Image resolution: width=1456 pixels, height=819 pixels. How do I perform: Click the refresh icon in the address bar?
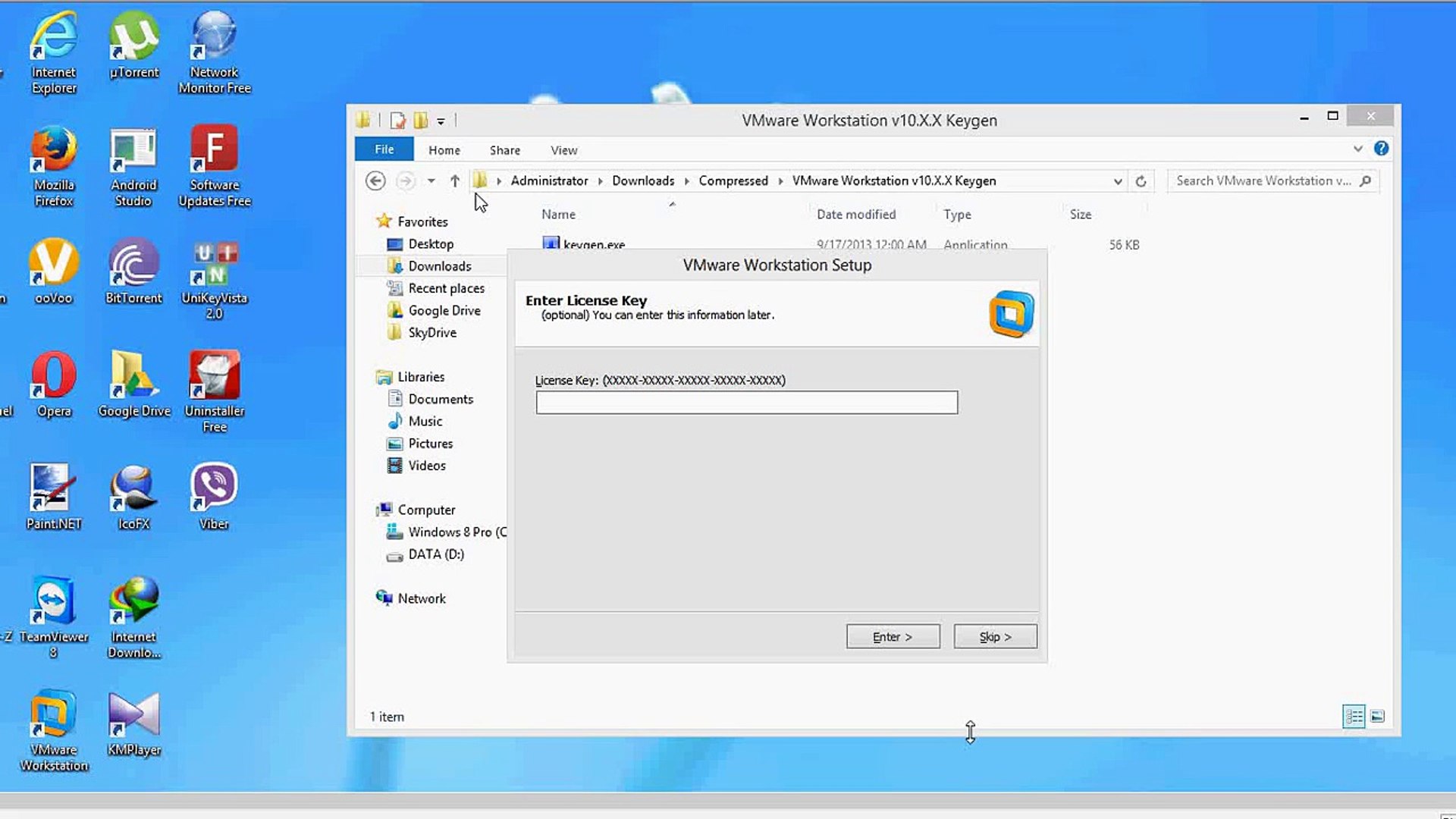1141,180
